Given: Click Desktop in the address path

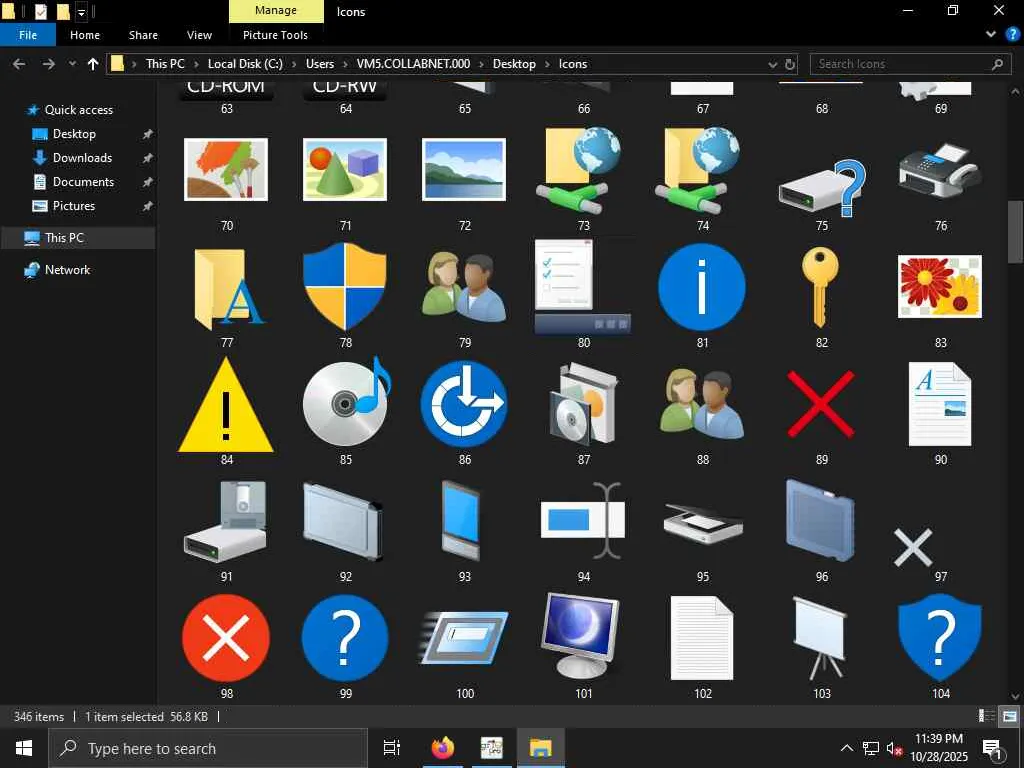Looking at the screenshot, I should click(x=514, y=64).
